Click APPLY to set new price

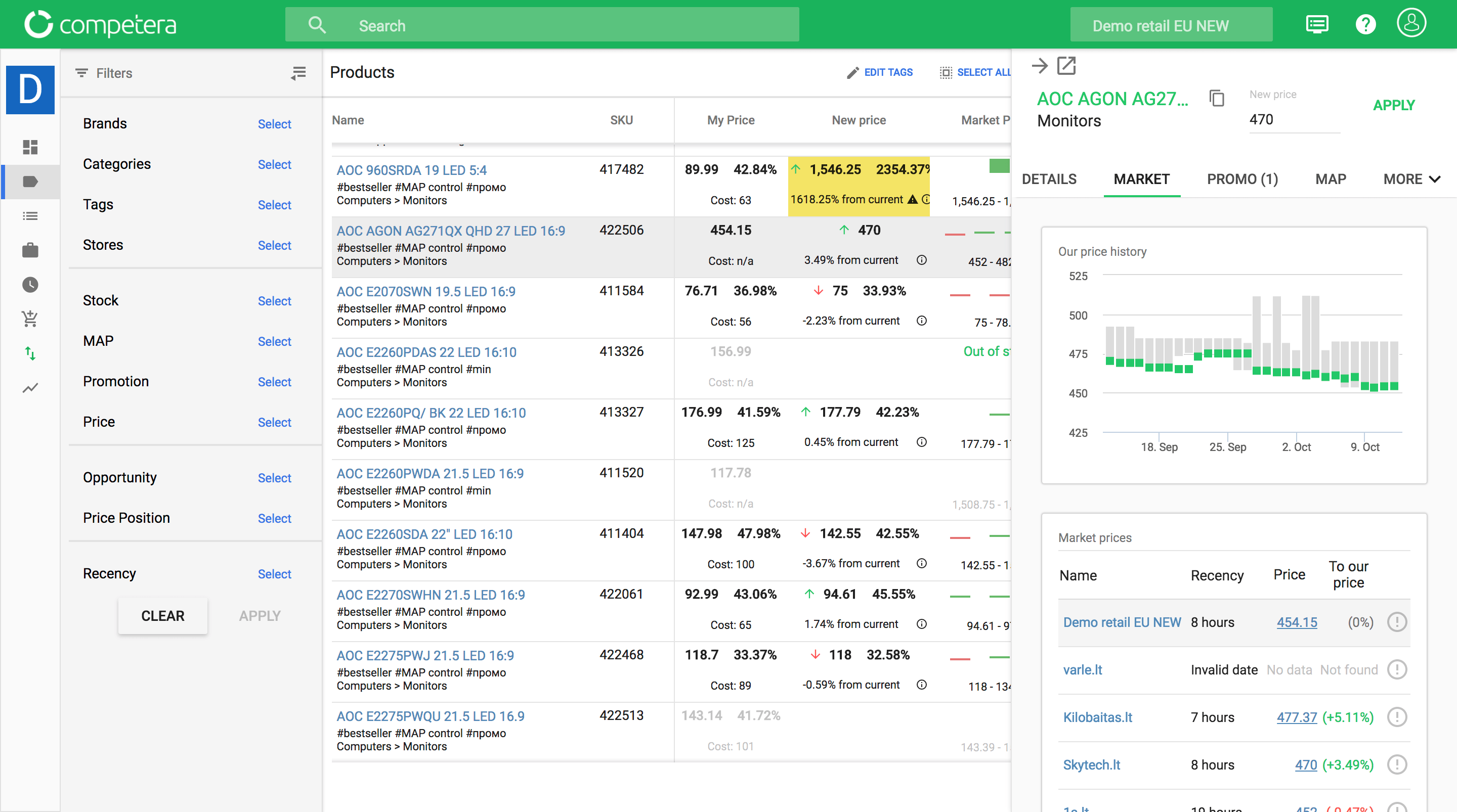1394,105
